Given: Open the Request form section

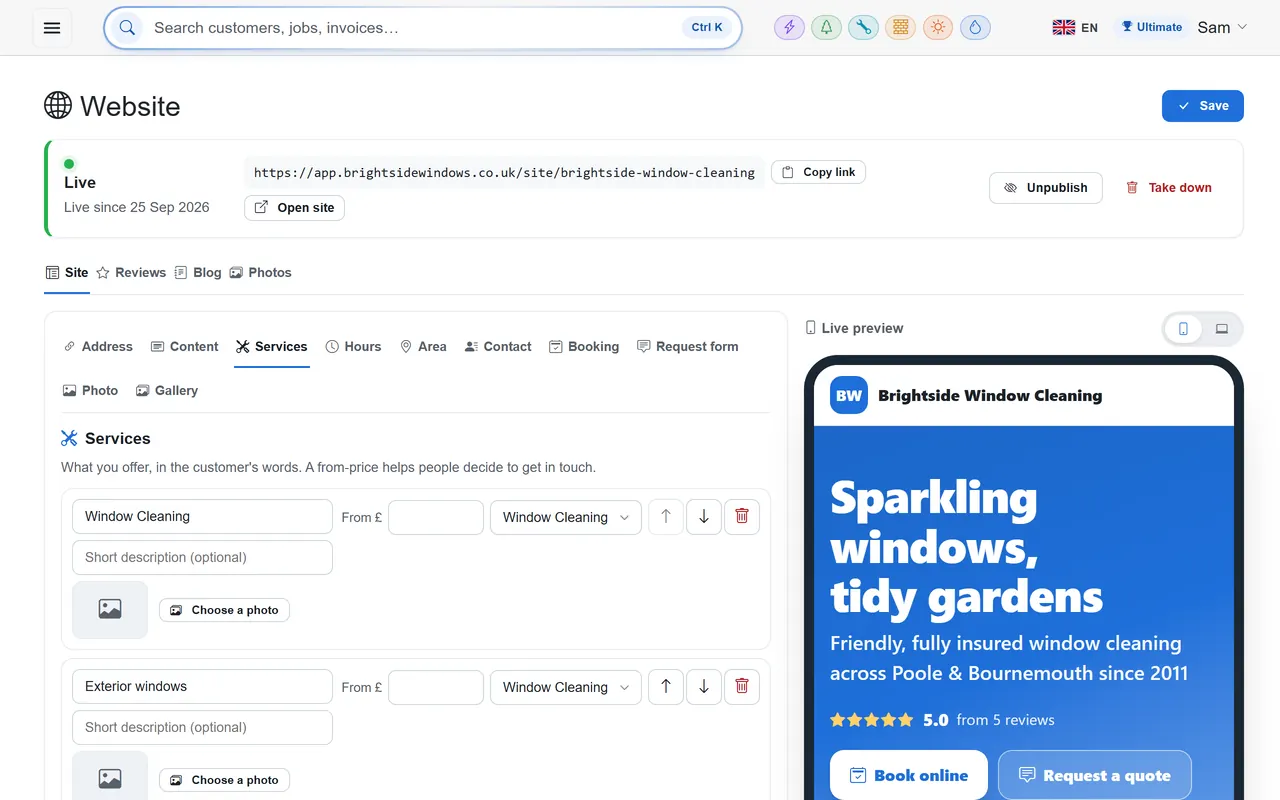Looking at the screenshot, I should point(688,346).
